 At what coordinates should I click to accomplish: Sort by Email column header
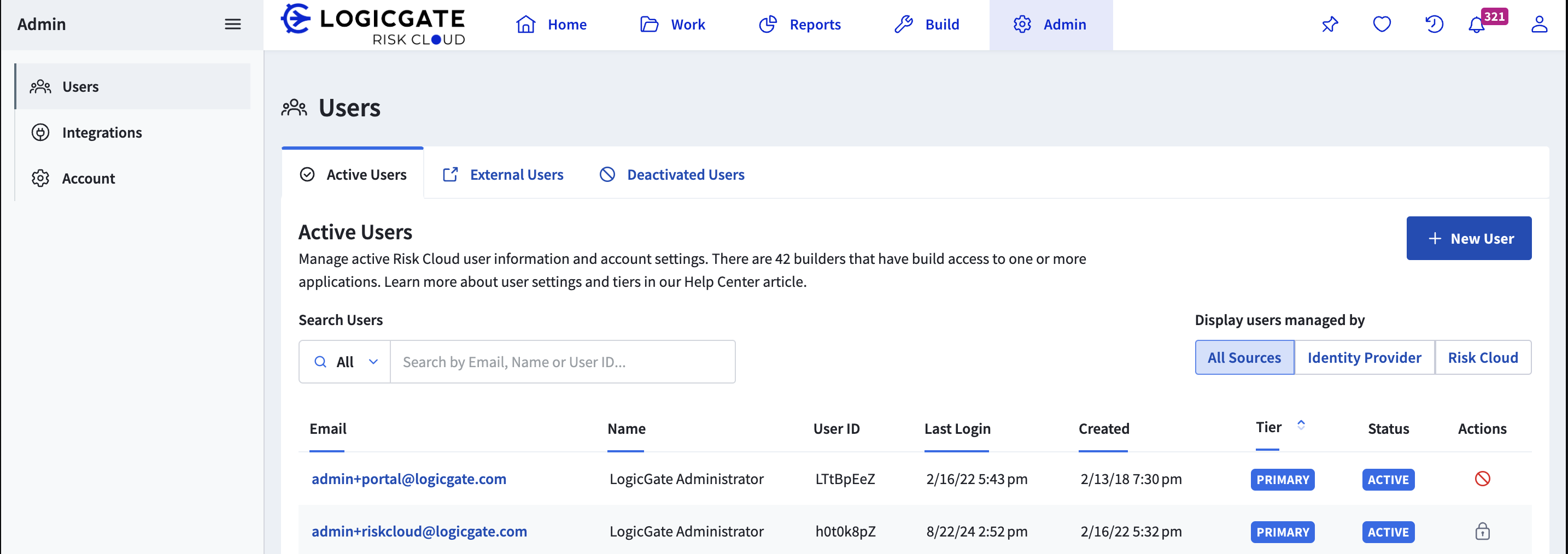click(327, 429)
